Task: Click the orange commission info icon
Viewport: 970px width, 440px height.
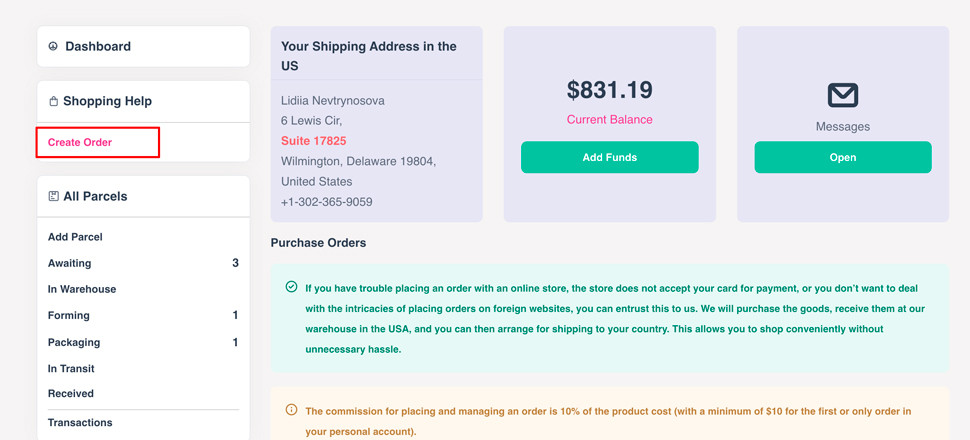Action: tap(291, 410)
